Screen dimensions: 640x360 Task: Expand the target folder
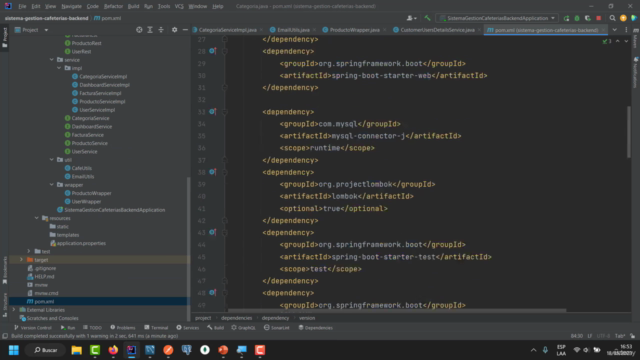[21, 260]
